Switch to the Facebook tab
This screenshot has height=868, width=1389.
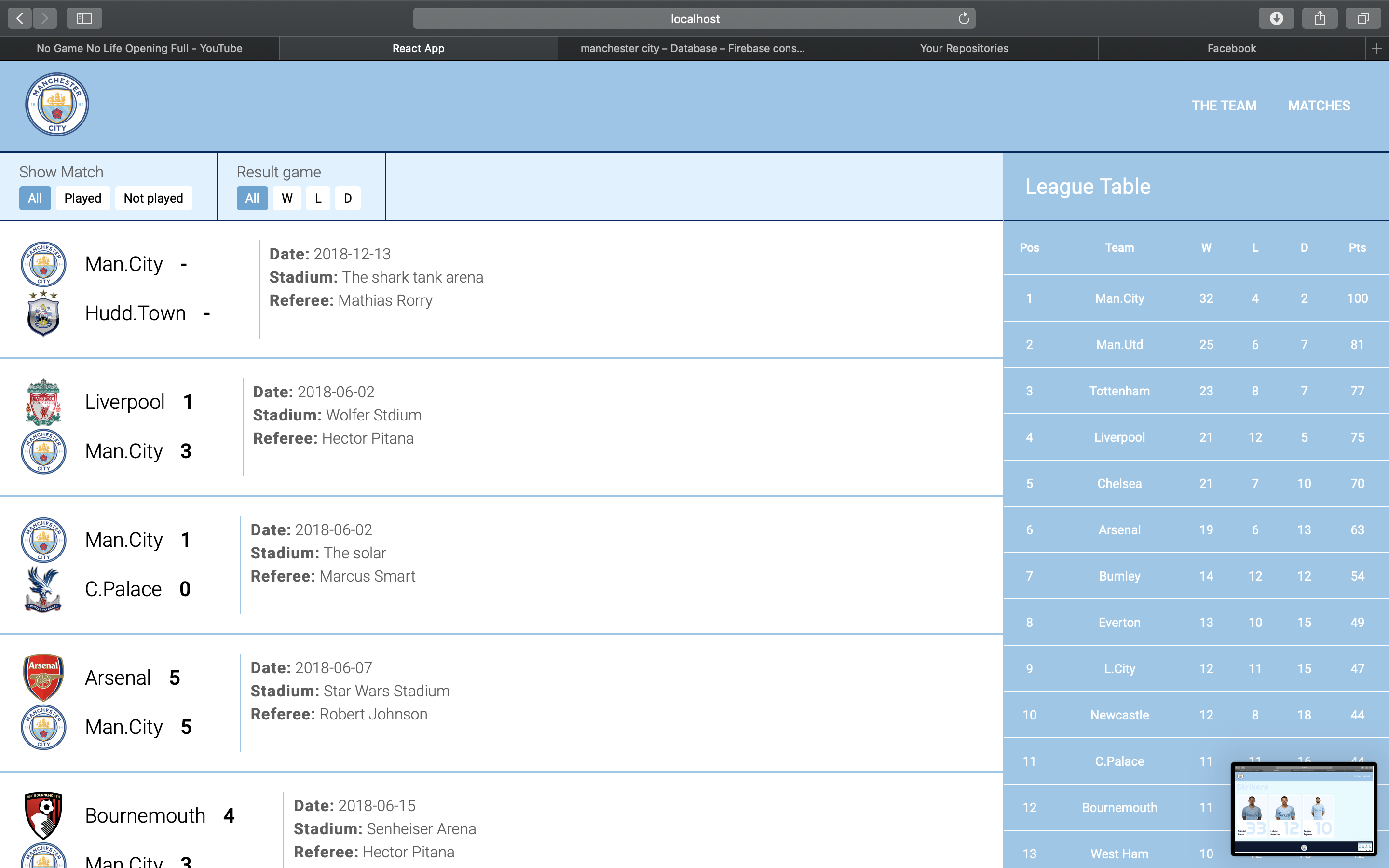(1231, 49)
